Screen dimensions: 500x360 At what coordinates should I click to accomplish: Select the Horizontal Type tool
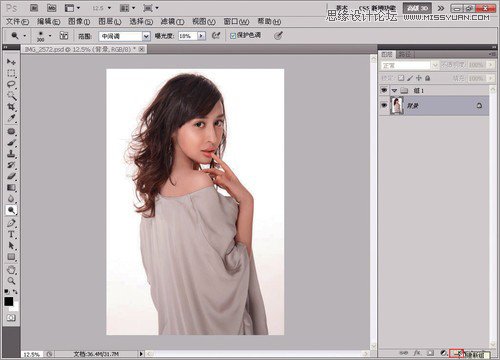click(x=11, y=234)
